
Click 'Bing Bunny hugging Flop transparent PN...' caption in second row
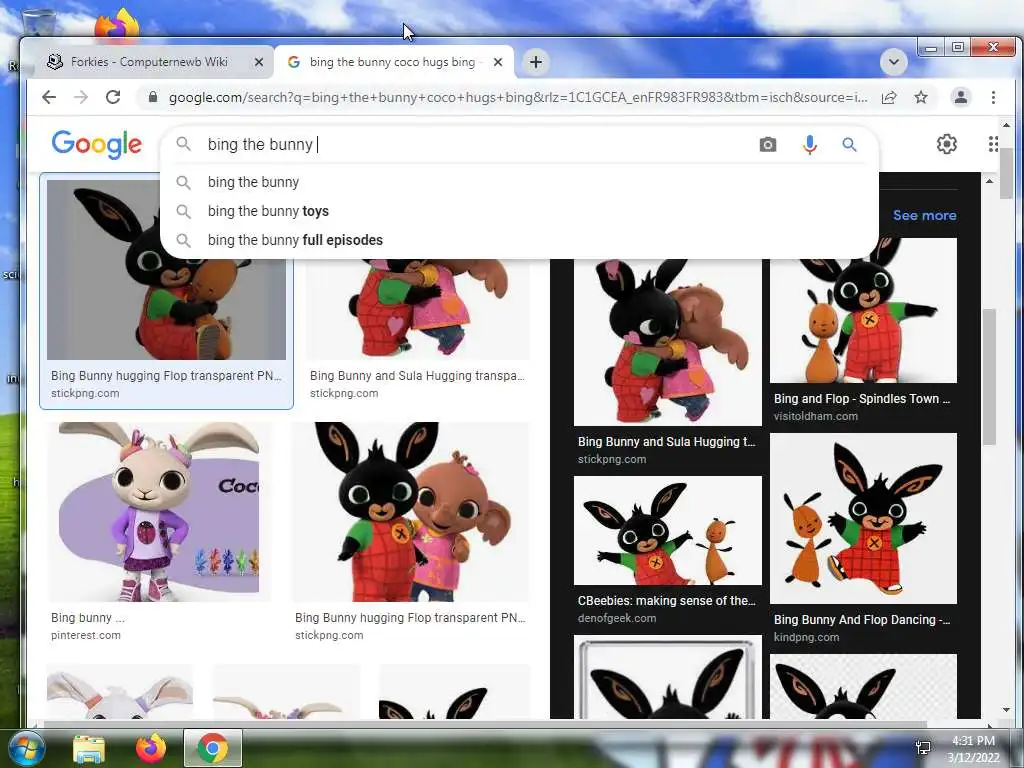[410, 617]
